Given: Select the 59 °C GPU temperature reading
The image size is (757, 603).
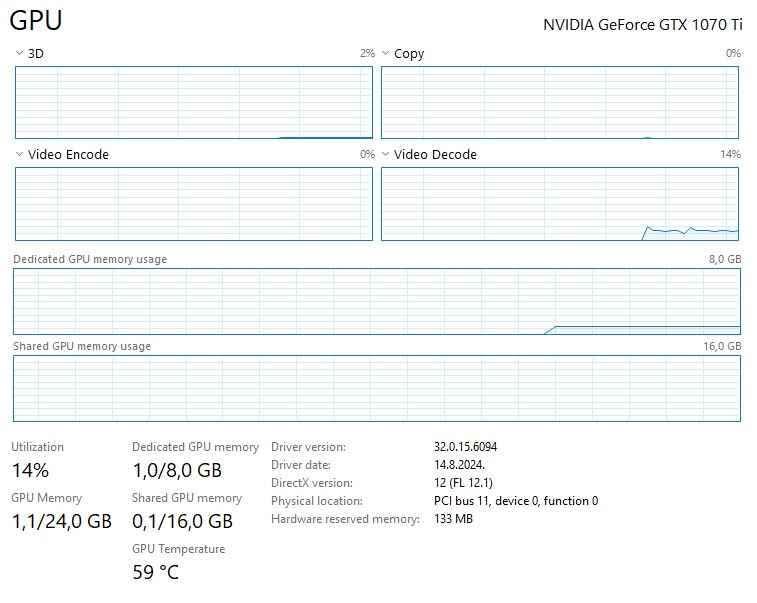Looking at the screenshot, I should click(155, 573).
